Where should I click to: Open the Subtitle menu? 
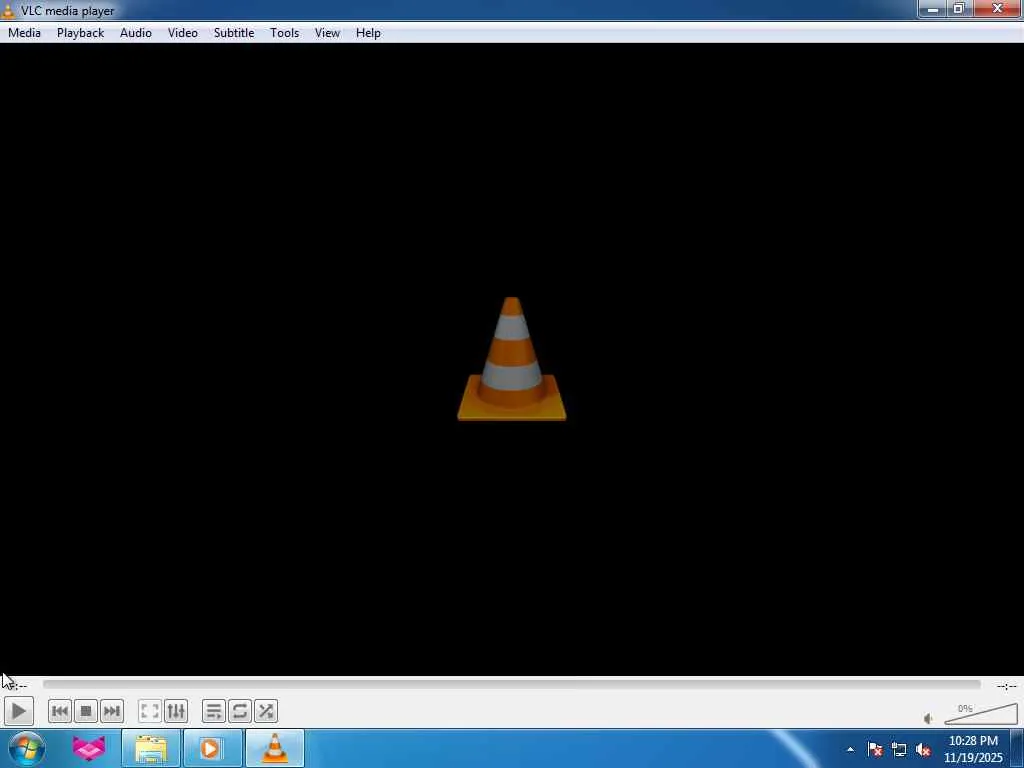(x=234, y=33)
